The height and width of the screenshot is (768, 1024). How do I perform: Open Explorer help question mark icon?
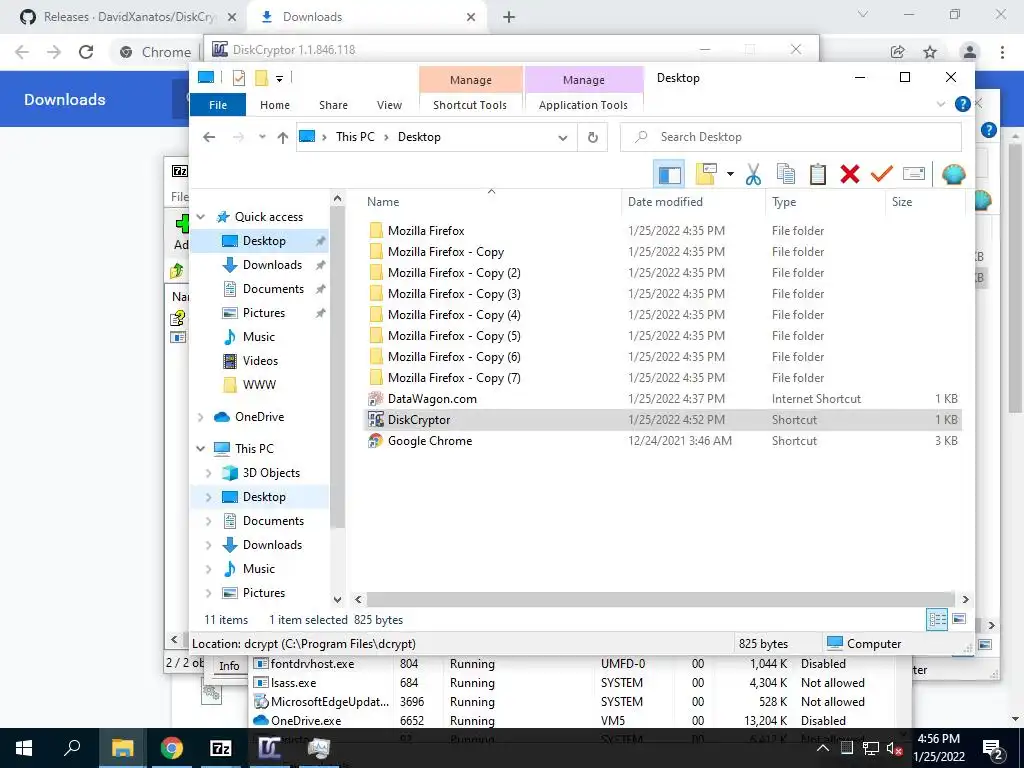(962, 104)
